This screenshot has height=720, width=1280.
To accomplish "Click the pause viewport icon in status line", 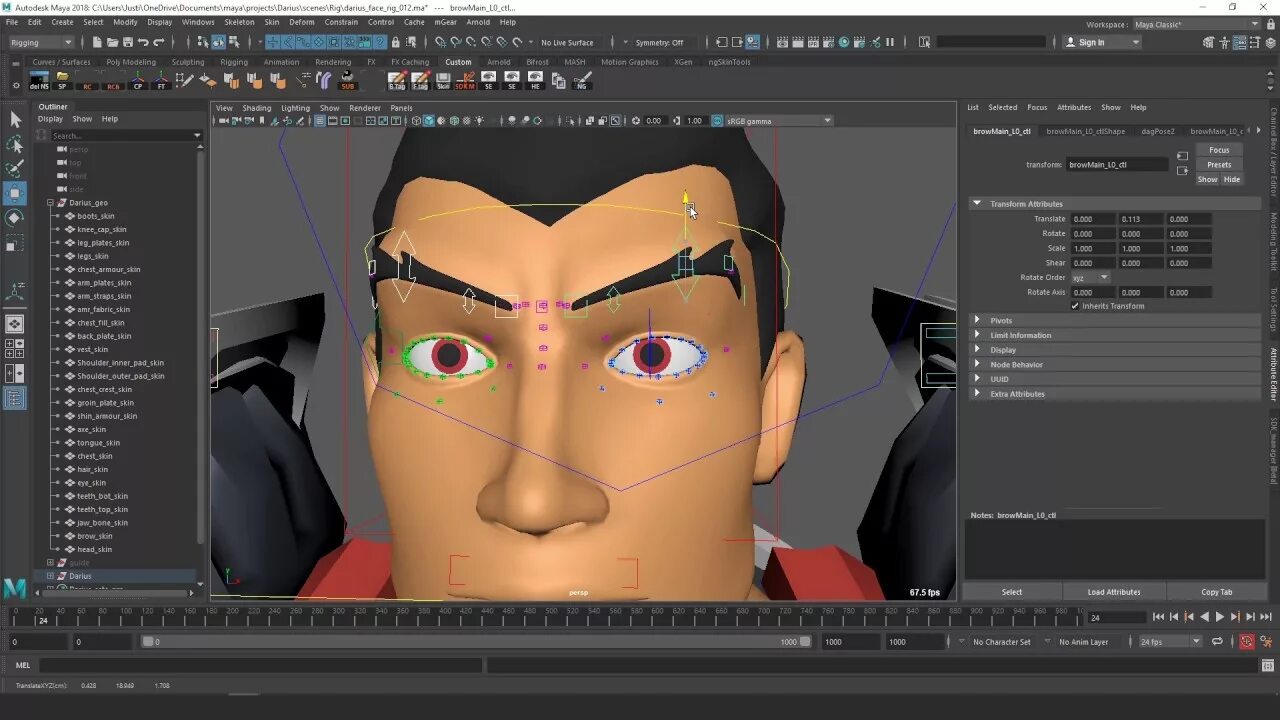I will point(890,42).
